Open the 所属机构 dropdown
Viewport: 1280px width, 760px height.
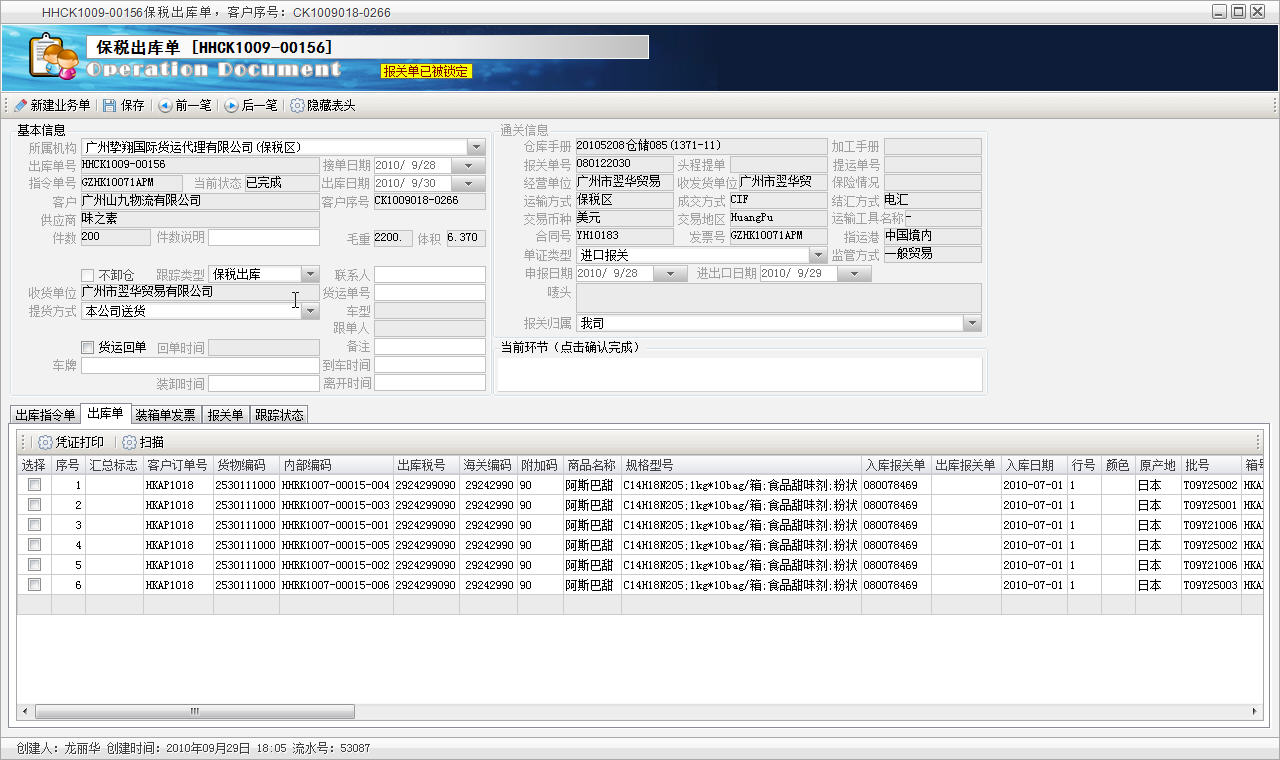(x=475, y=147)
